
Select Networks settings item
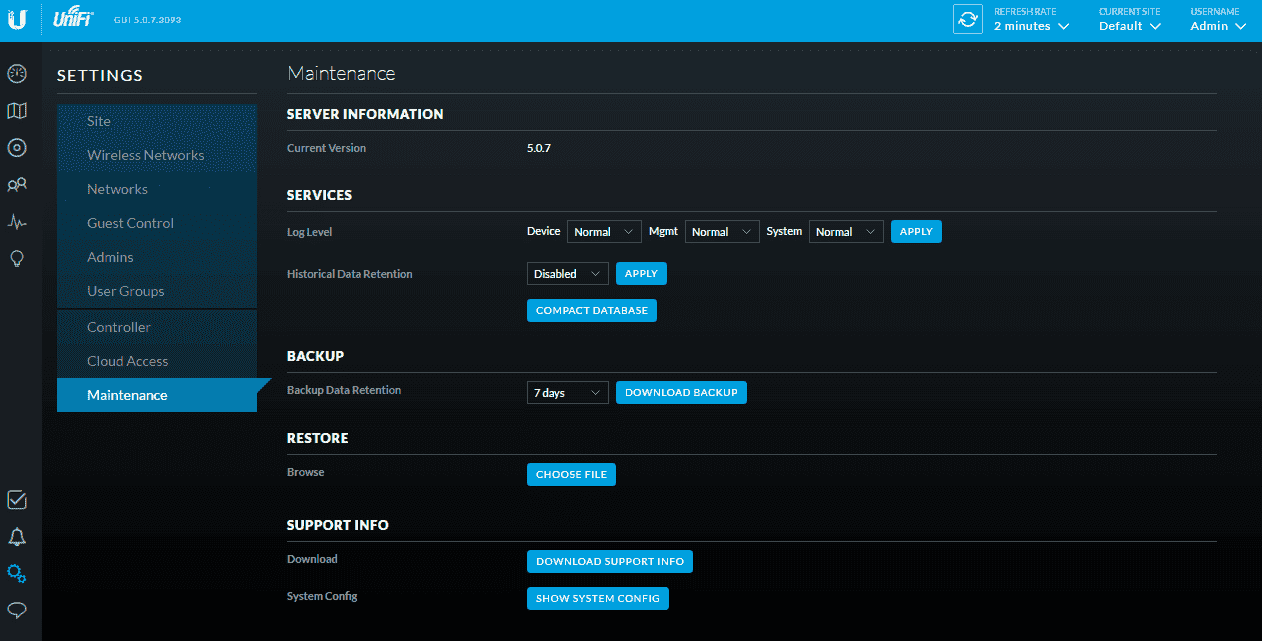pos(157,189)
